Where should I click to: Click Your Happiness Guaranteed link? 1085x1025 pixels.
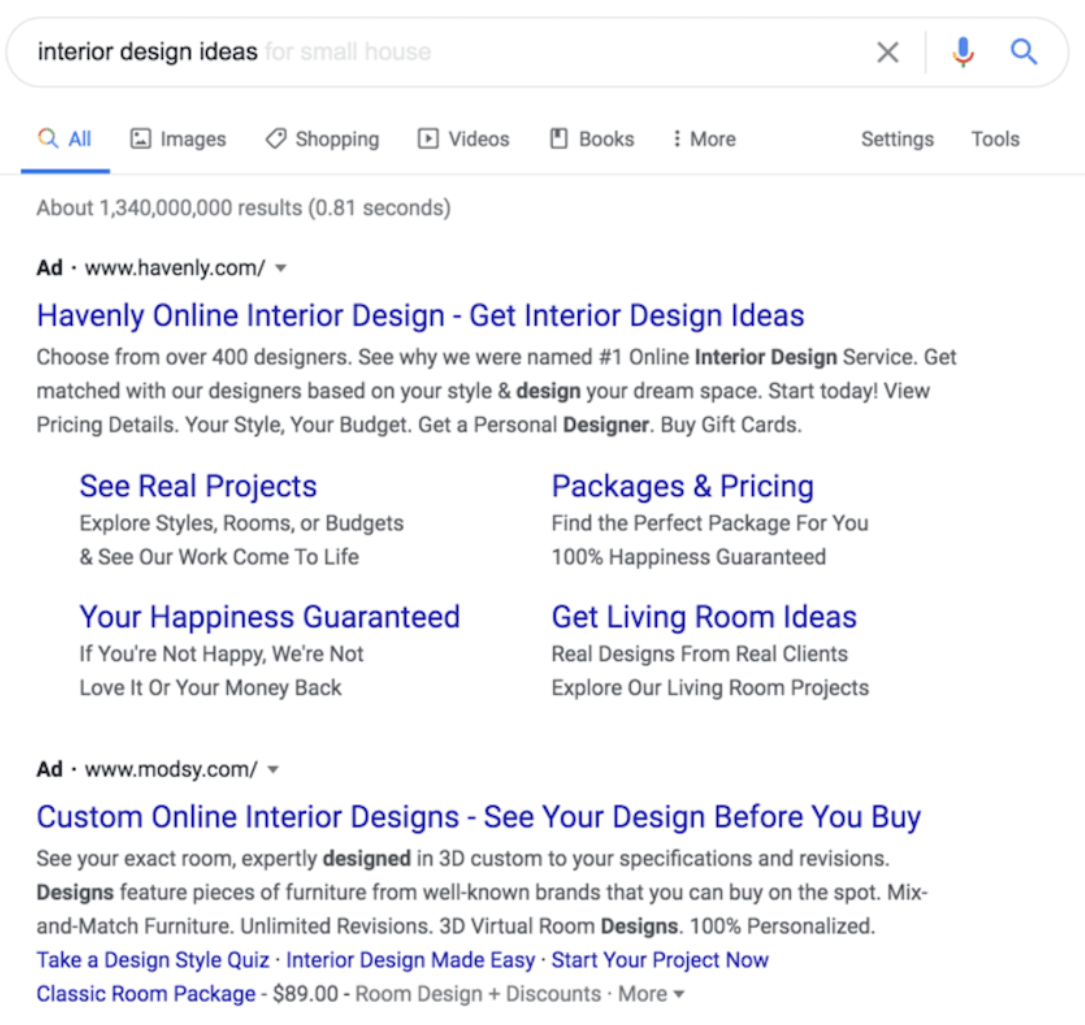tap(269, 616)
